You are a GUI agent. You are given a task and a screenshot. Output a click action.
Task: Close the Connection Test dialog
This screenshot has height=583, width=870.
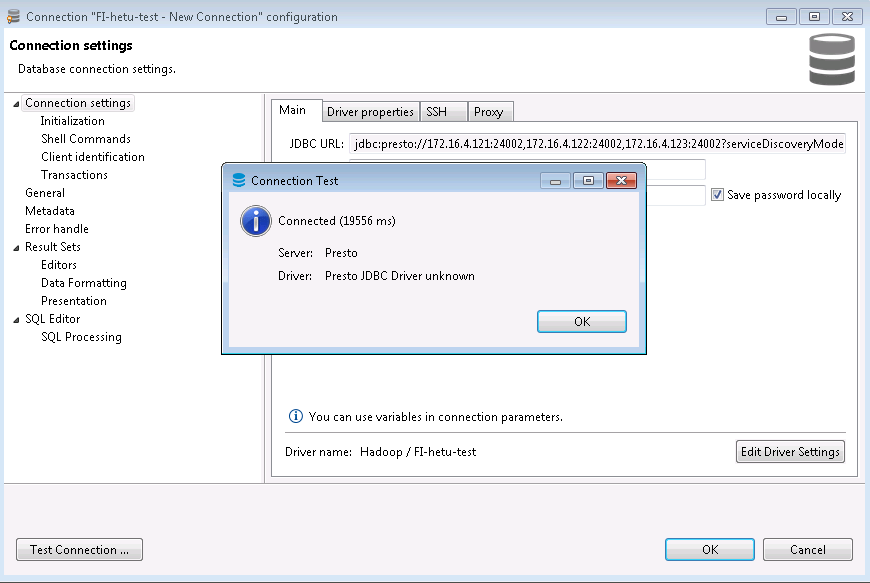tap(621, 181)
